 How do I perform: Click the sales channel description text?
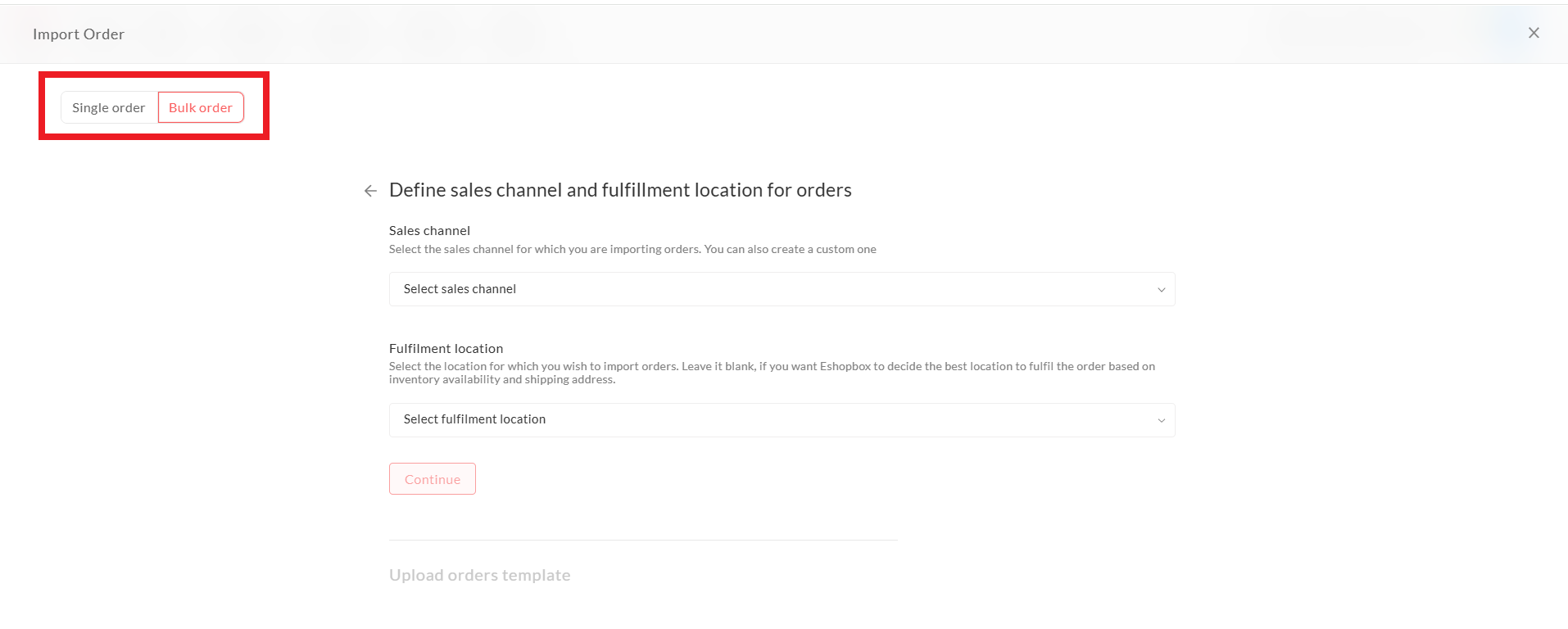[x=573, y=249]
